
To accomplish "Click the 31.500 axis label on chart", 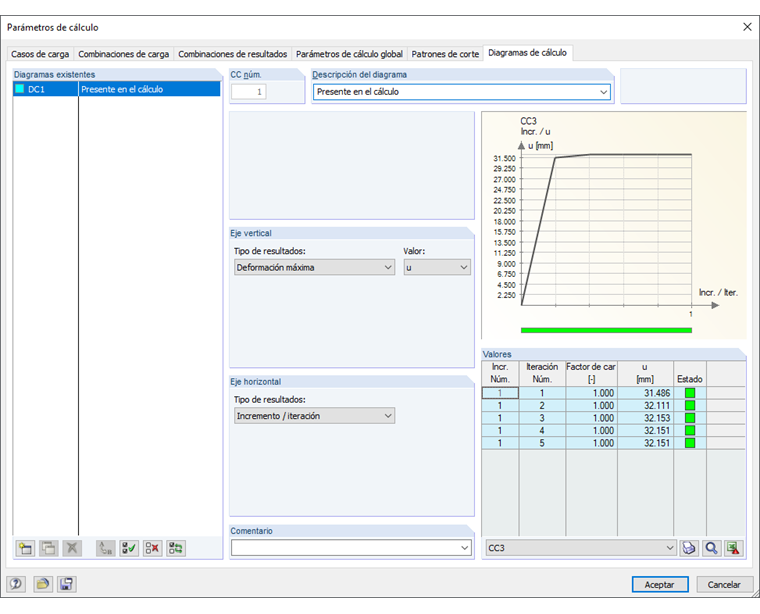I will (505, 158).
